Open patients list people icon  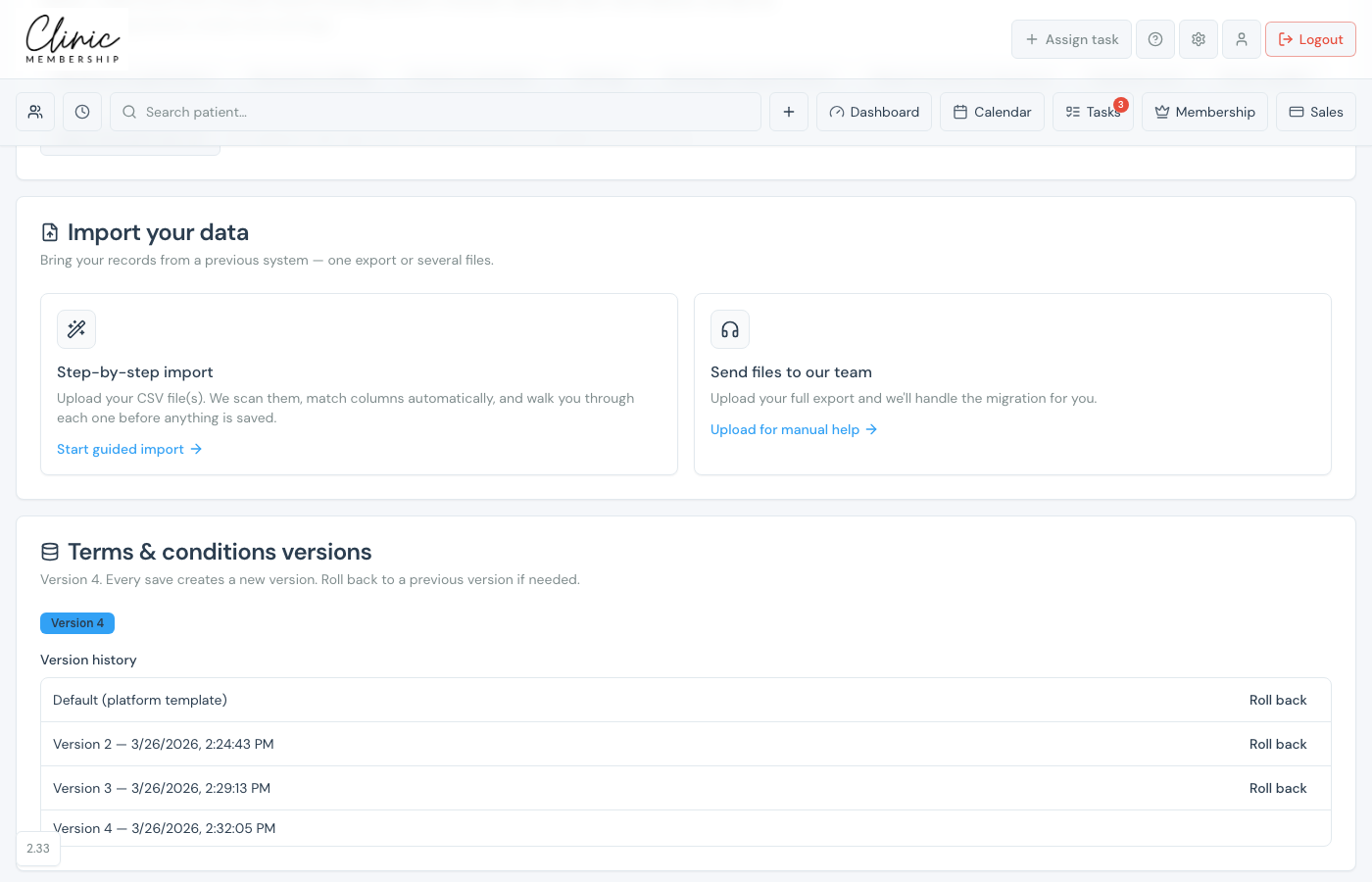[x=35, y=112]
